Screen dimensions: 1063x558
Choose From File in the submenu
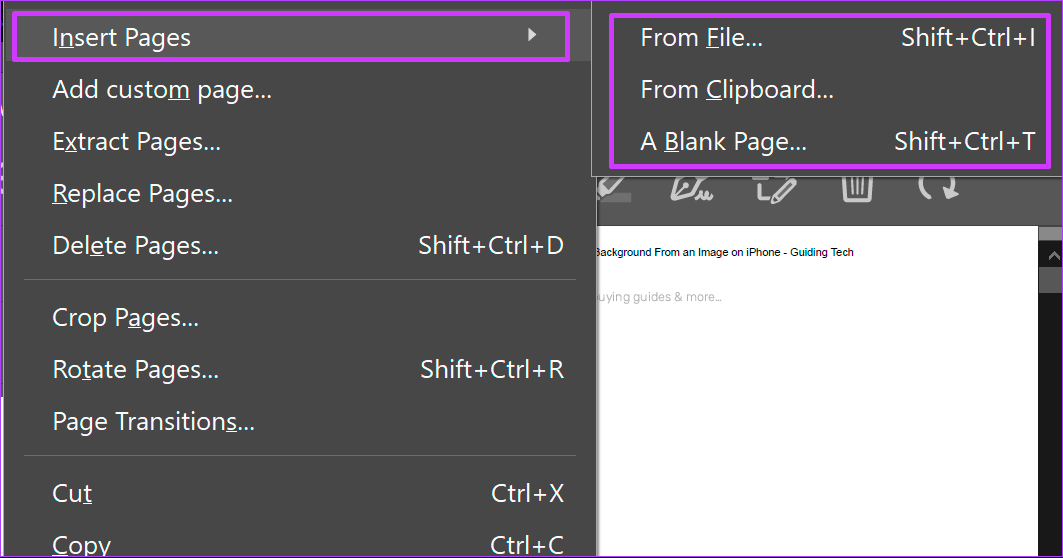point(701,38)
